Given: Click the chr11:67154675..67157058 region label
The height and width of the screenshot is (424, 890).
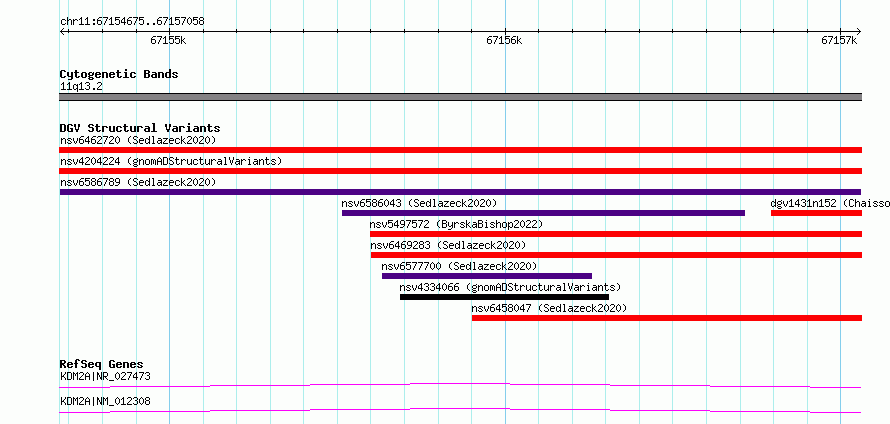Looking at the screenshot, I should (x=132, y=22).
